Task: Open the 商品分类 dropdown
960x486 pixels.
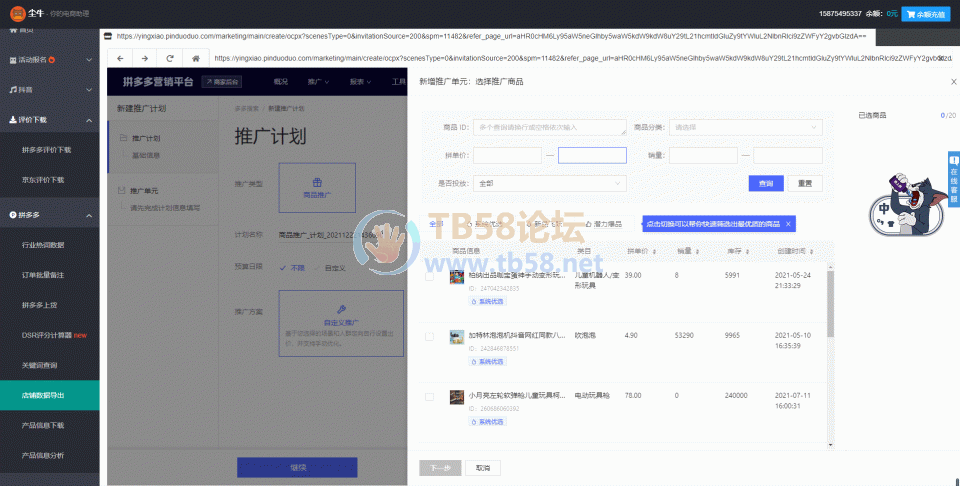Action: (x=746, y=127)
